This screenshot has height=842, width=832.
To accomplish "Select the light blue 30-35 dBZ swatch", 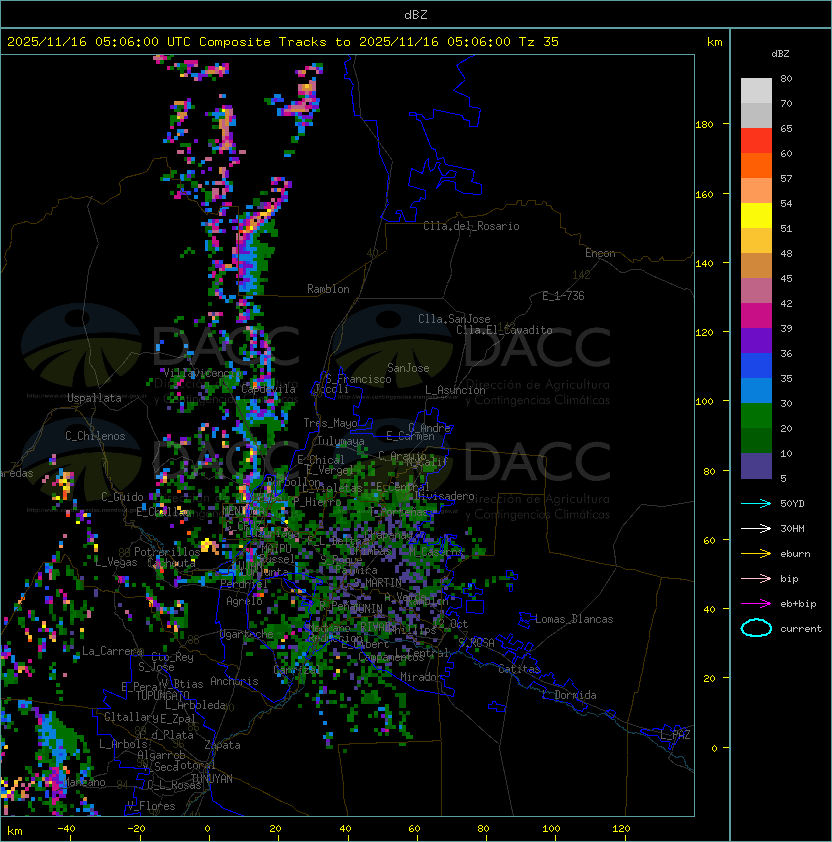I will pyautogui.click(x=756, y=390).
